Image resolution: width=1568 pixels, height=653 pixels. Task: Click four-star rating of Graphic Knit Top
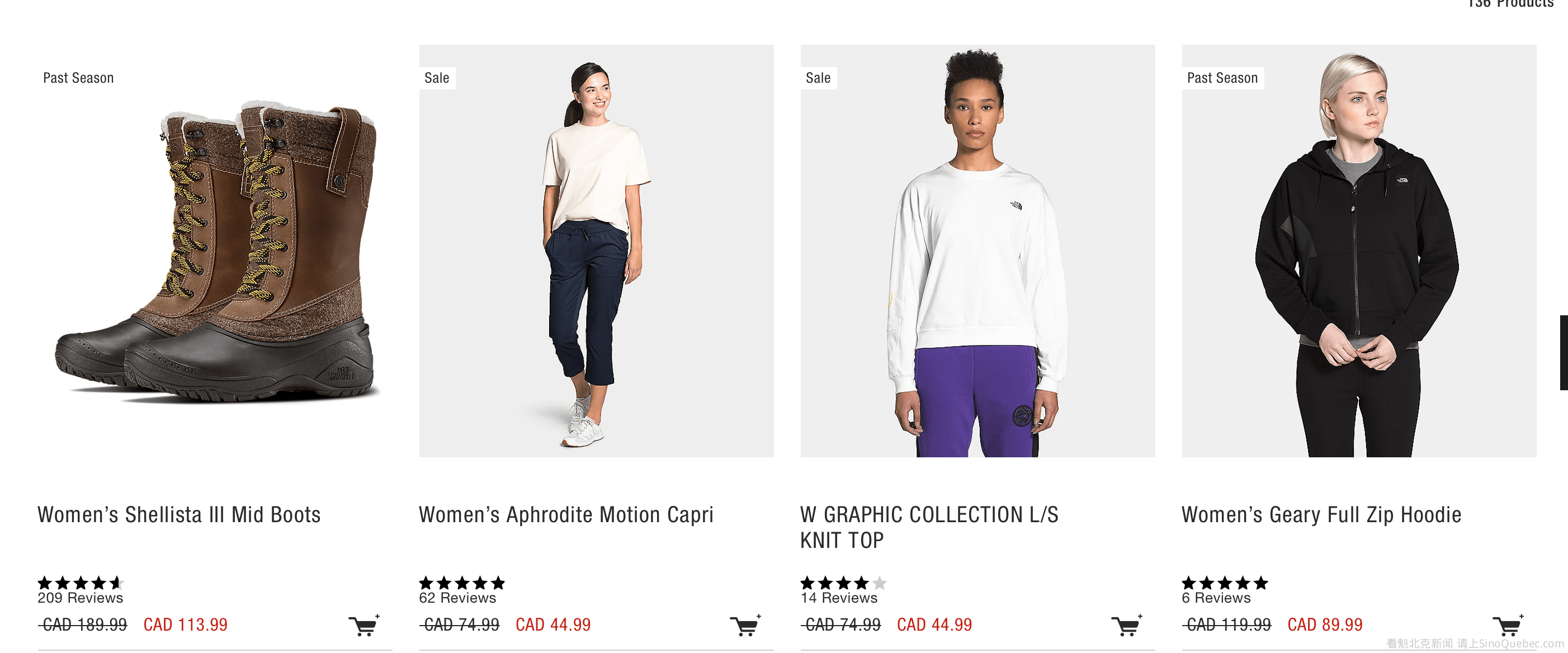tap(842, 583)
